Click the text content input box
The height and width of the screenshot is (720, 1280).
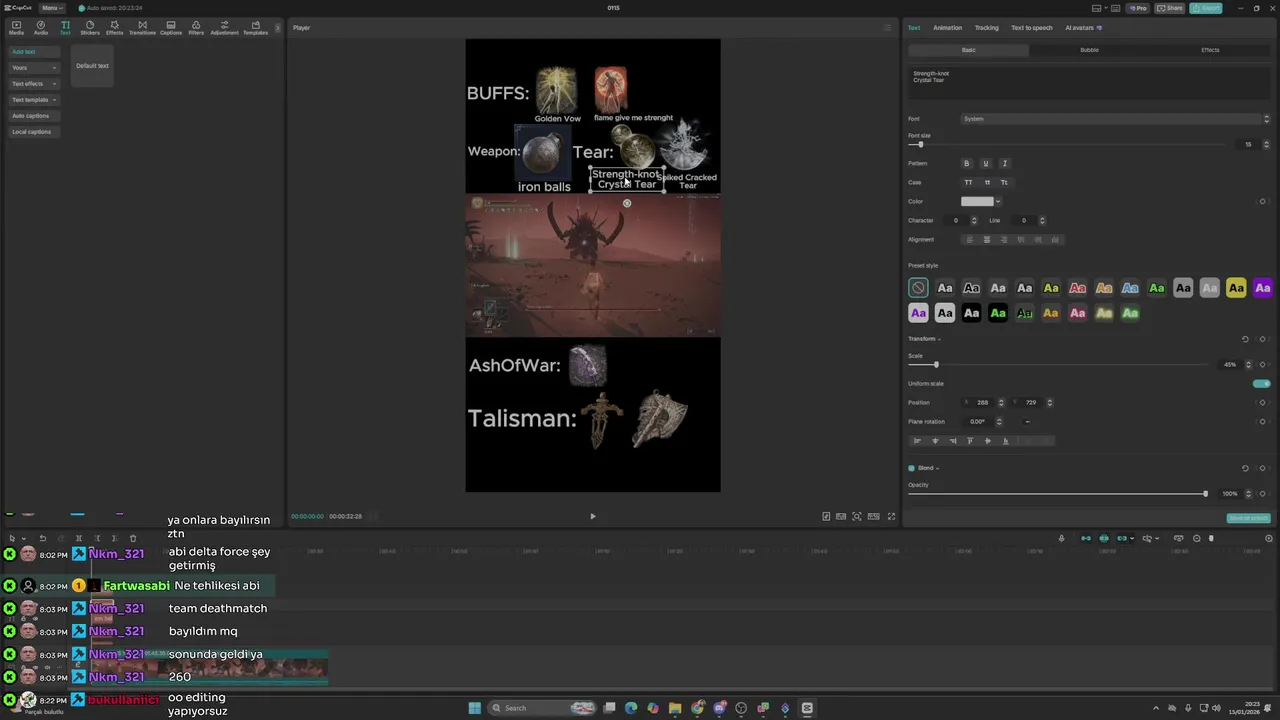tap(1089, 83)
